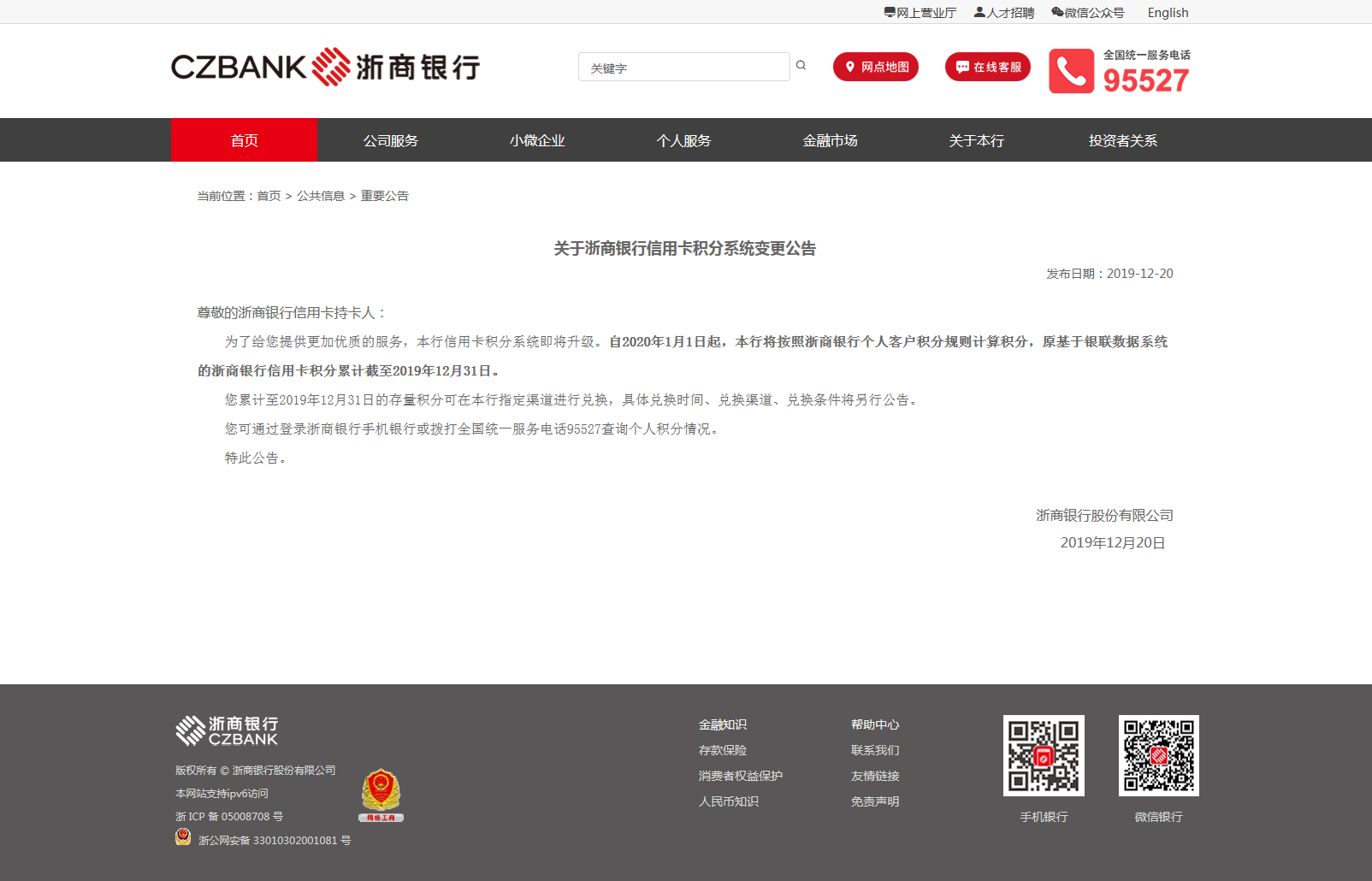Click the signature date 2019年12月20日
The width and height of the screenshot is (1372, 881).
(1113, 542)
